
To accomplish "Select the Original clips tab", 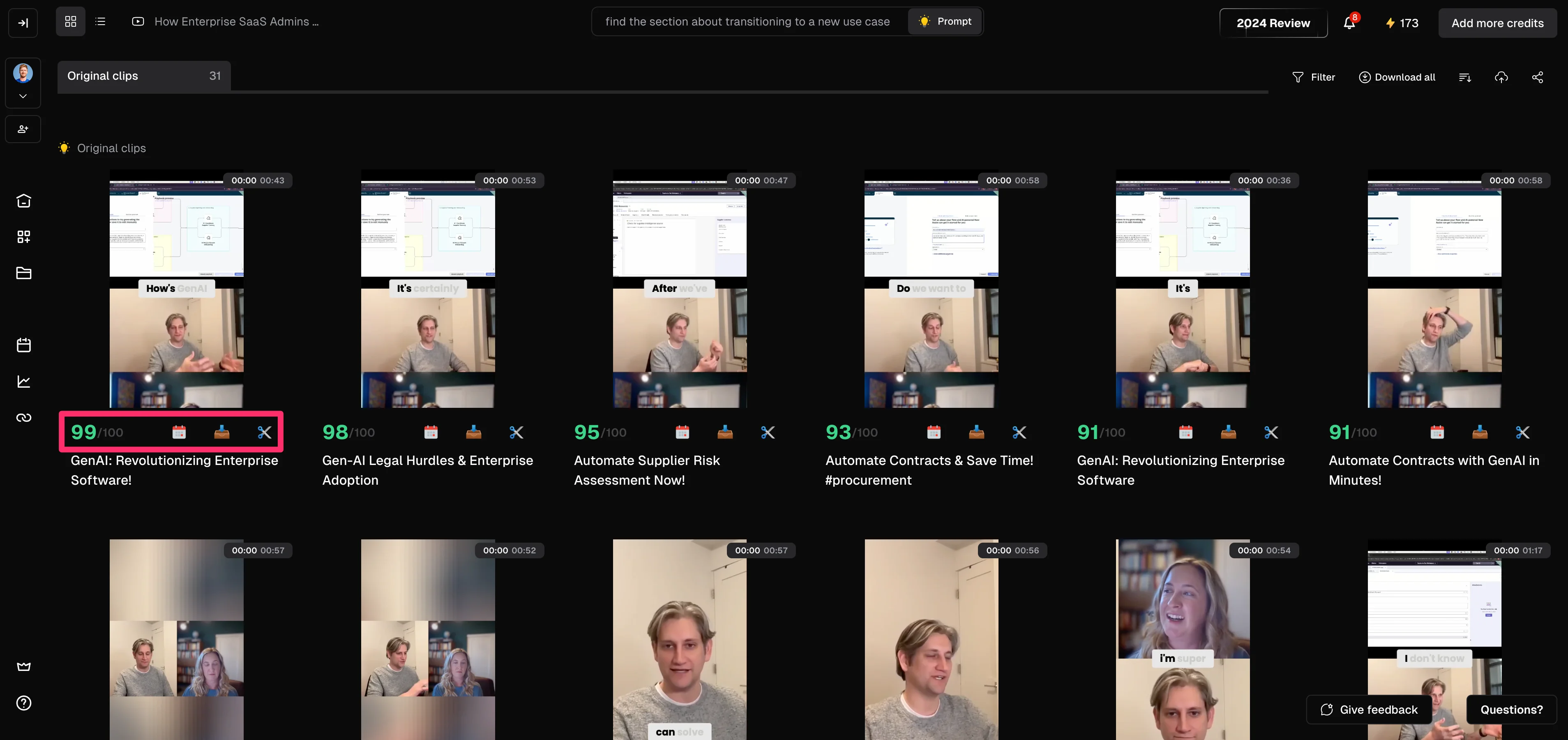I will (144, 76).
